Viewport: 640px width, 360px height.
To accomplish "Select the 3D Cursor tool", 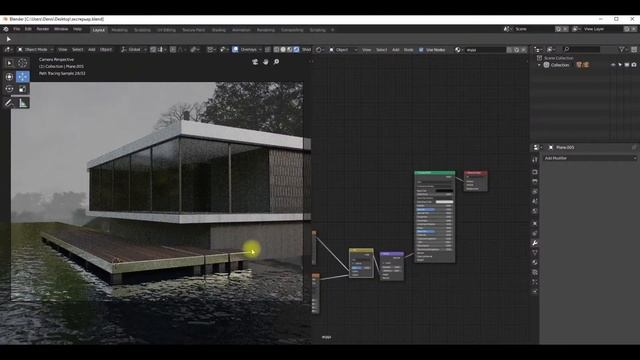I will point(22,63).
